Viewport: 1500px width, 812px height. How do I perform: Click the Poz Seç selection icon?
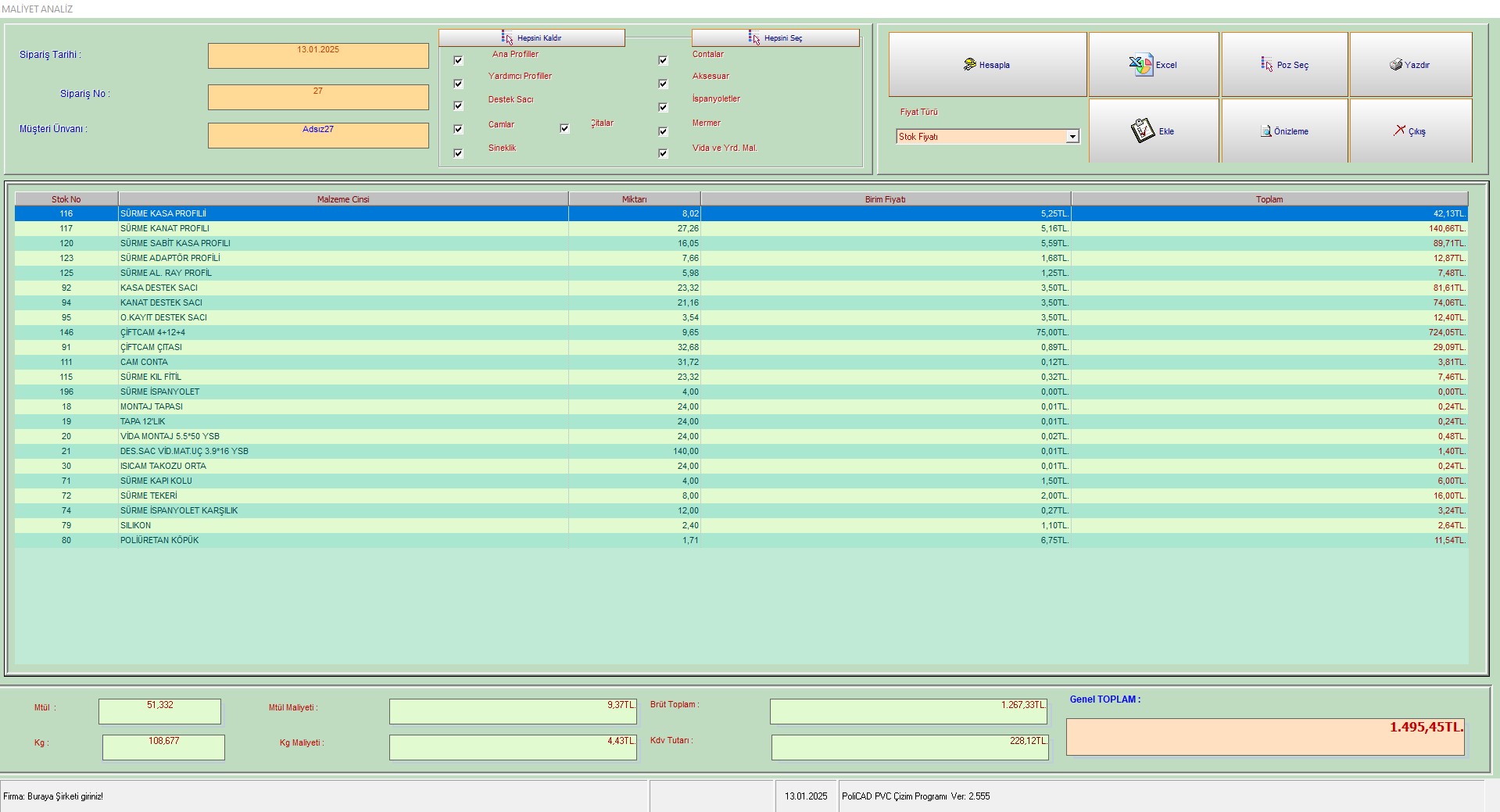point(1266,65)
